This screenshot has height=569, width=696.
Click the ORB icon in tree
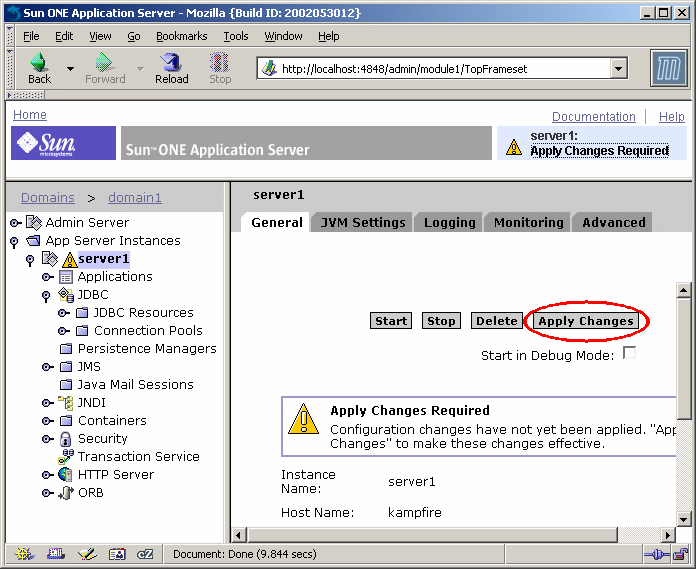(x=66, y=493)
